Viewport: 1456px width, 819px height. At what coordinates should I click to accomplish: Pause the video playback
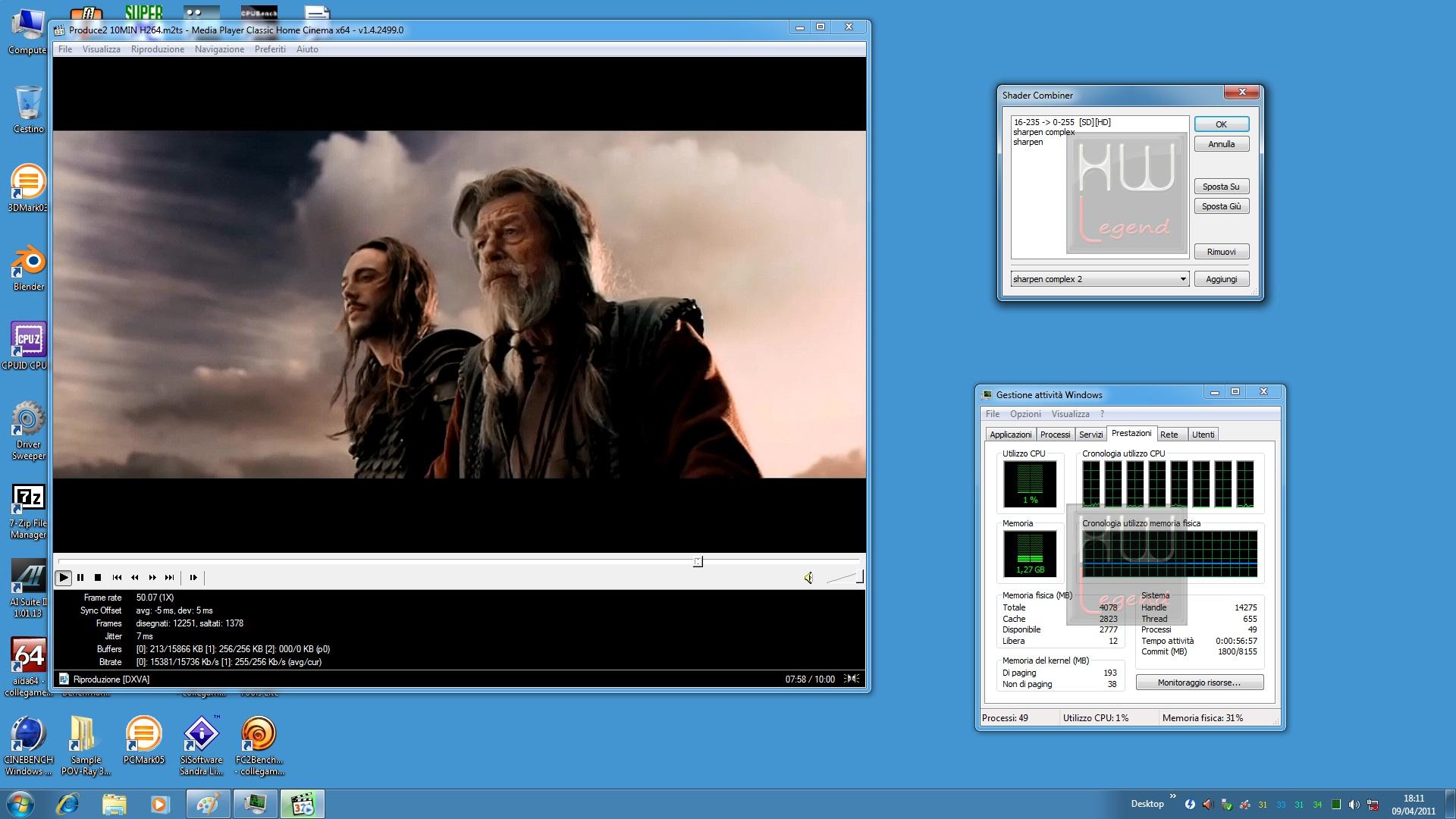(80, 578)
